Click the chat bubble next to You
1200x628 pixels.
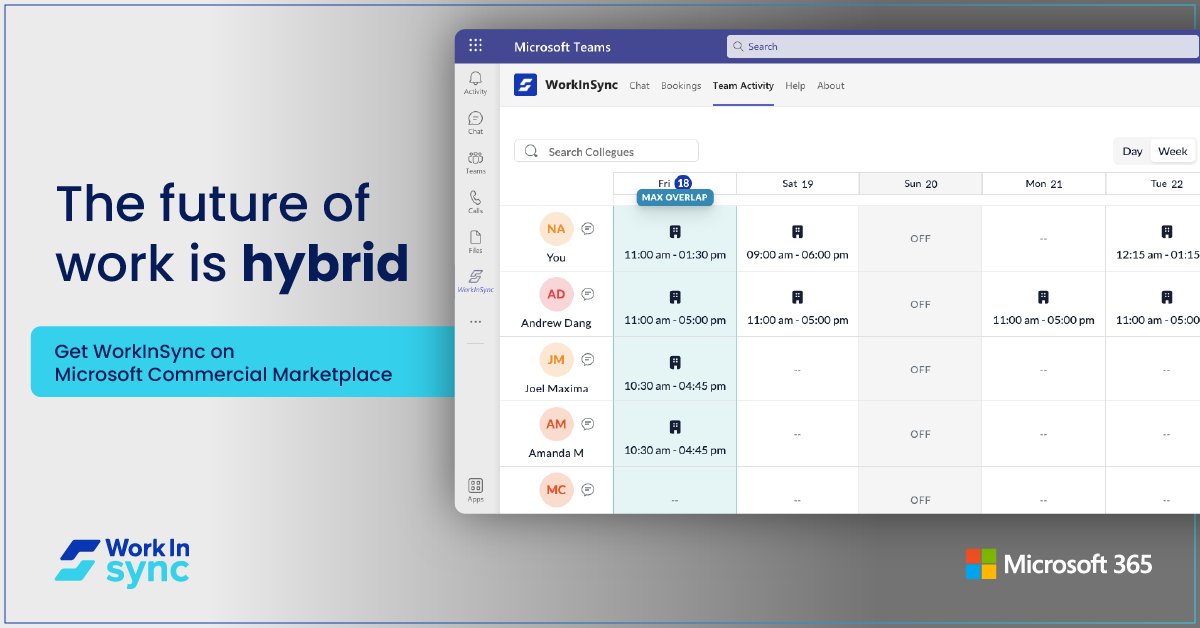tap(588, 229)
